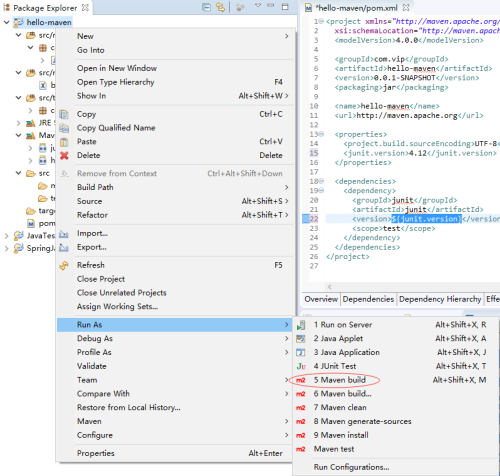This screenshot has width=500, height=476.
Task: Click Collapse All icon in Package Explorer
Action: coord(206,7)
